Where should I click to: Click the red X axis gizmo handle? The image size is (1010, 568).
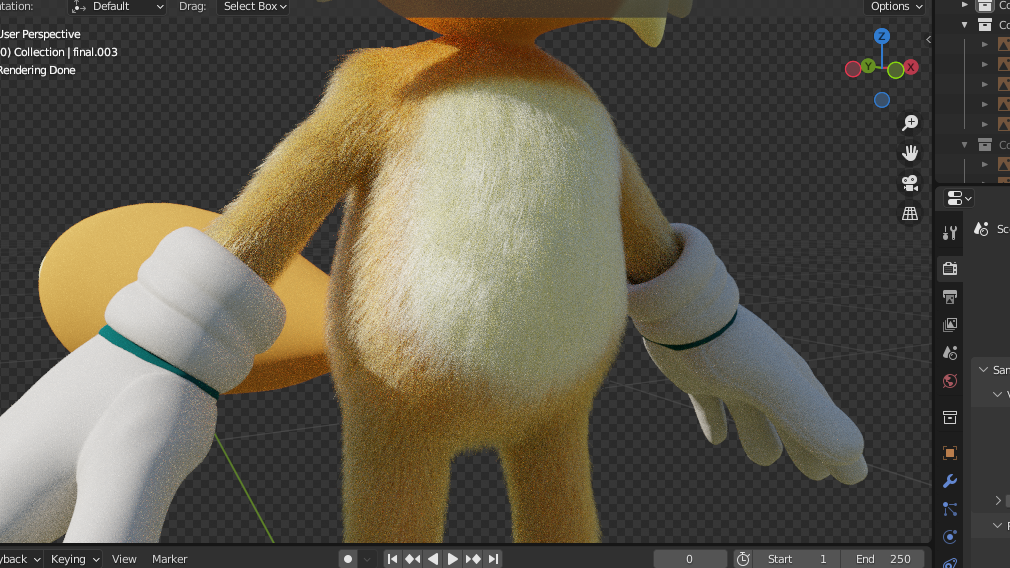tap(911, 67)
